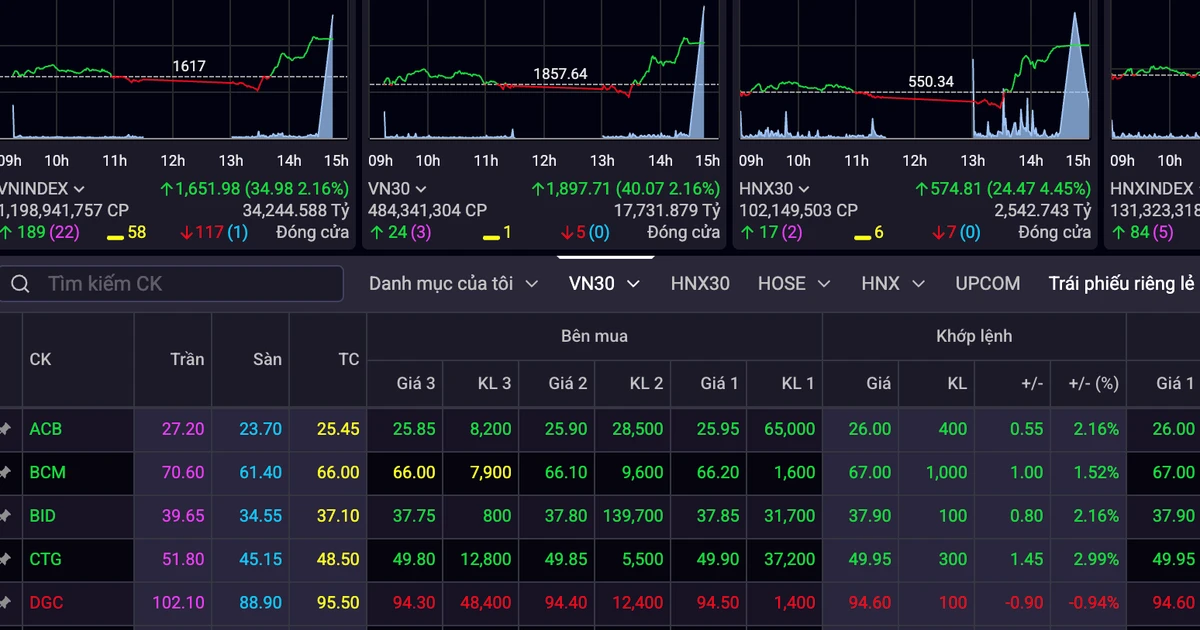Open the ACB ticker symbol
1200x630 pixels.
coord(46,429)
